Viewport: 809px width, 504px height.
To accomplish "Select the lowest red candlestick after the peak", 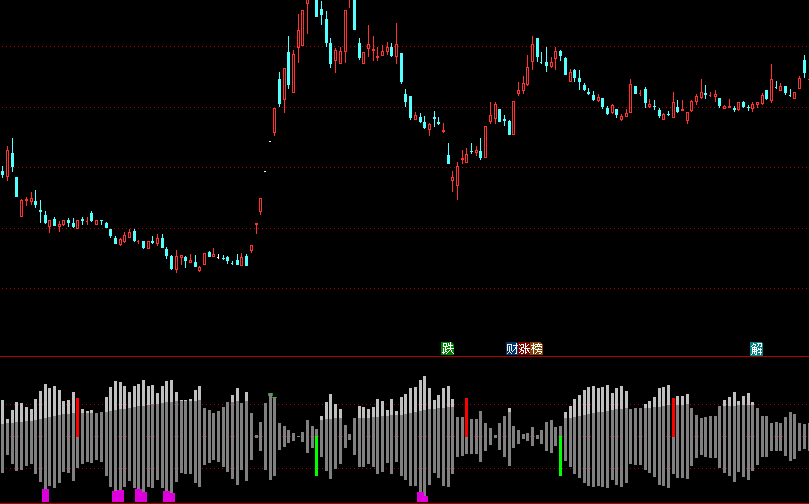I will pos(456,180).
